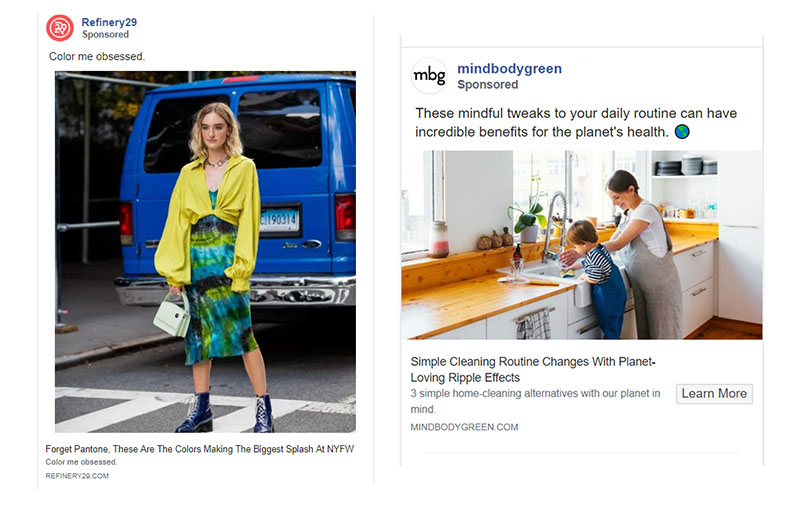Click the globe emoji in mindbodygreen post

[682, 132]
